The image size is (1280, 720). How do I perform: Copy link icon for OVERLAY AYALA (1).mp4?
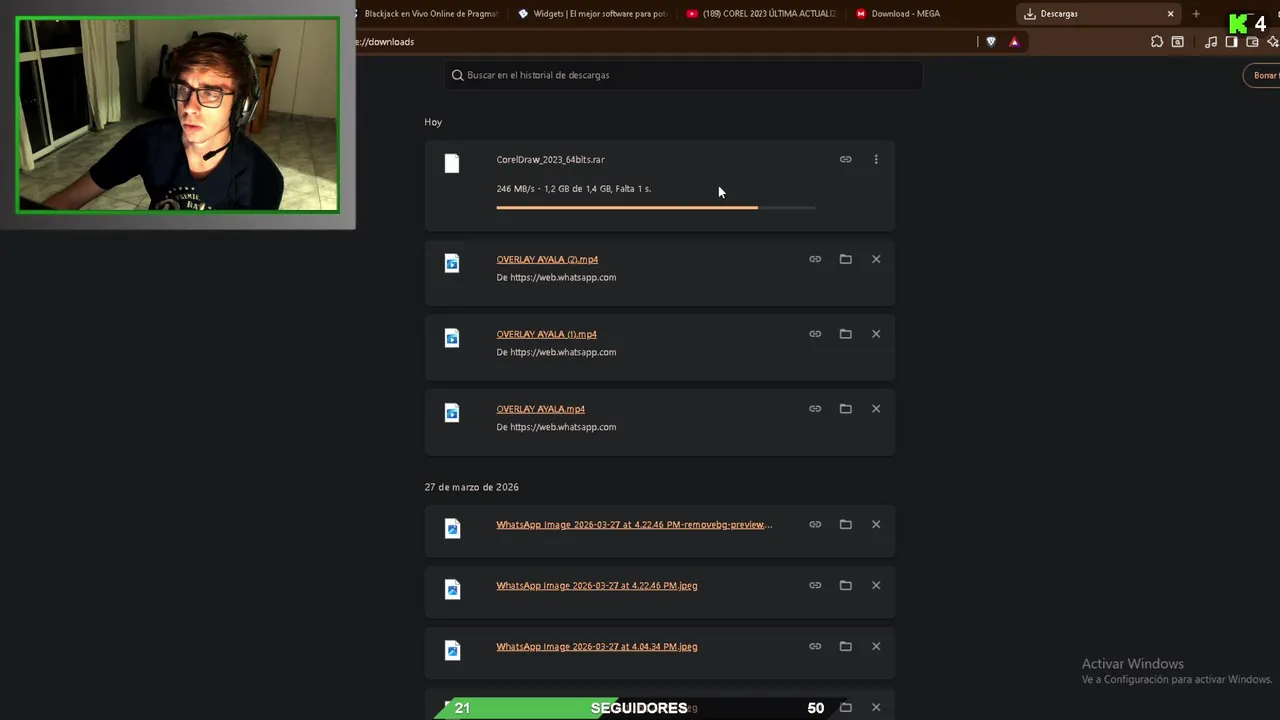[815, 334]
